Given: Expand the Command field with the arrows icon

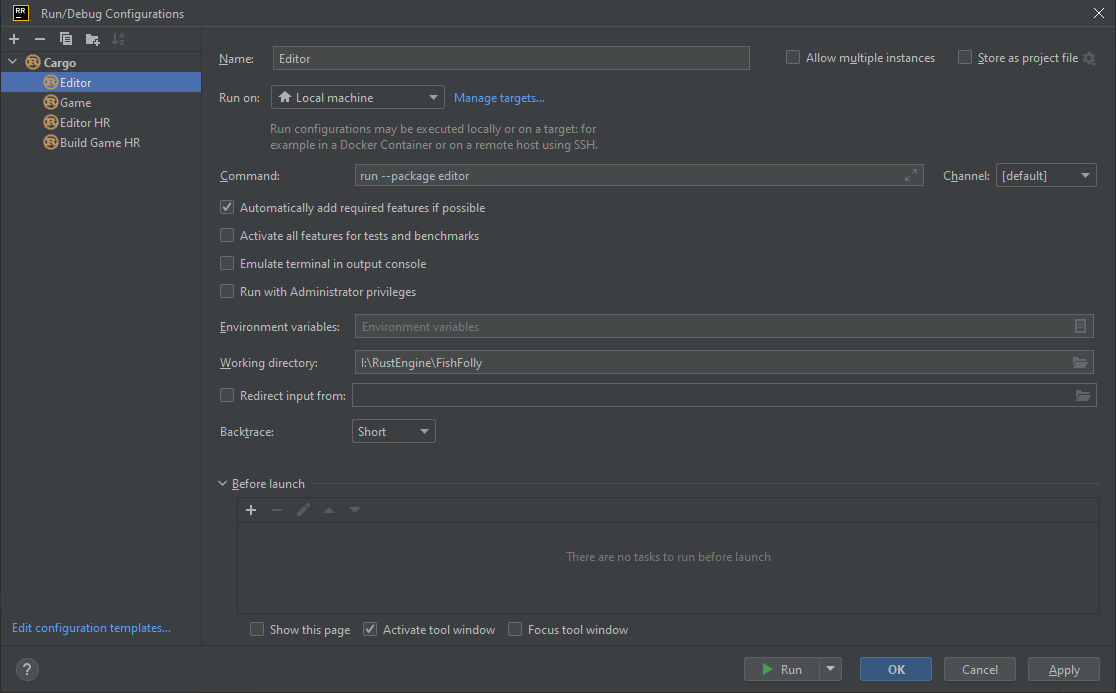Looking at the screenshot, I should [x=910, y=175].
